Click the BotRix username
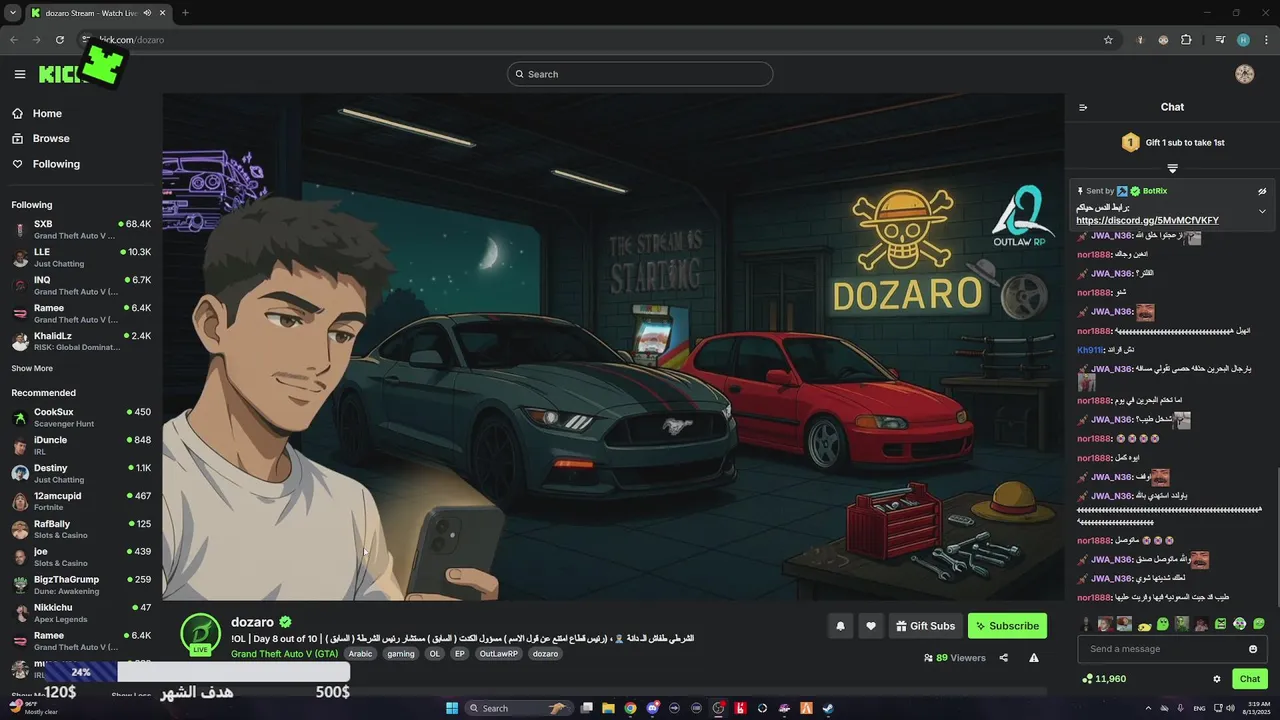 pos(1155,191)
